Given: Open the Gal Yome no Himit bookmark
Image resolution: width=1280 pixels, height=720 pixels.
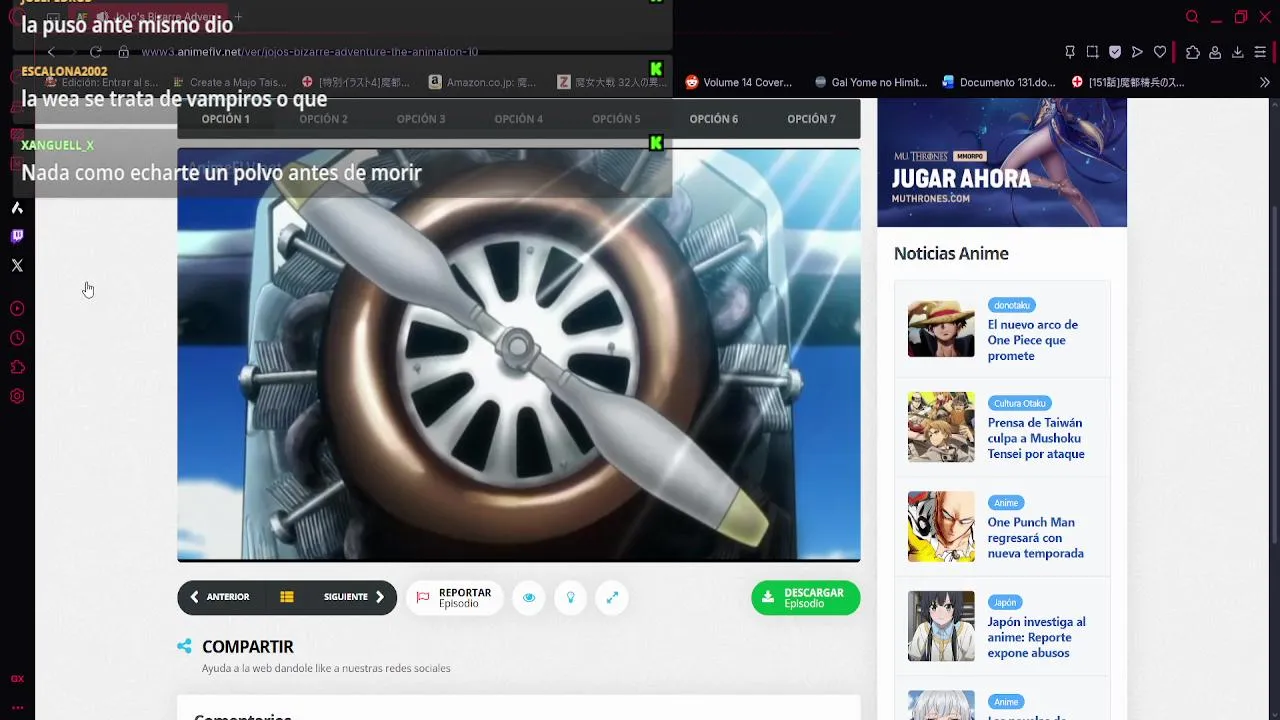Looking at the screenshot, I should (870, 82).
